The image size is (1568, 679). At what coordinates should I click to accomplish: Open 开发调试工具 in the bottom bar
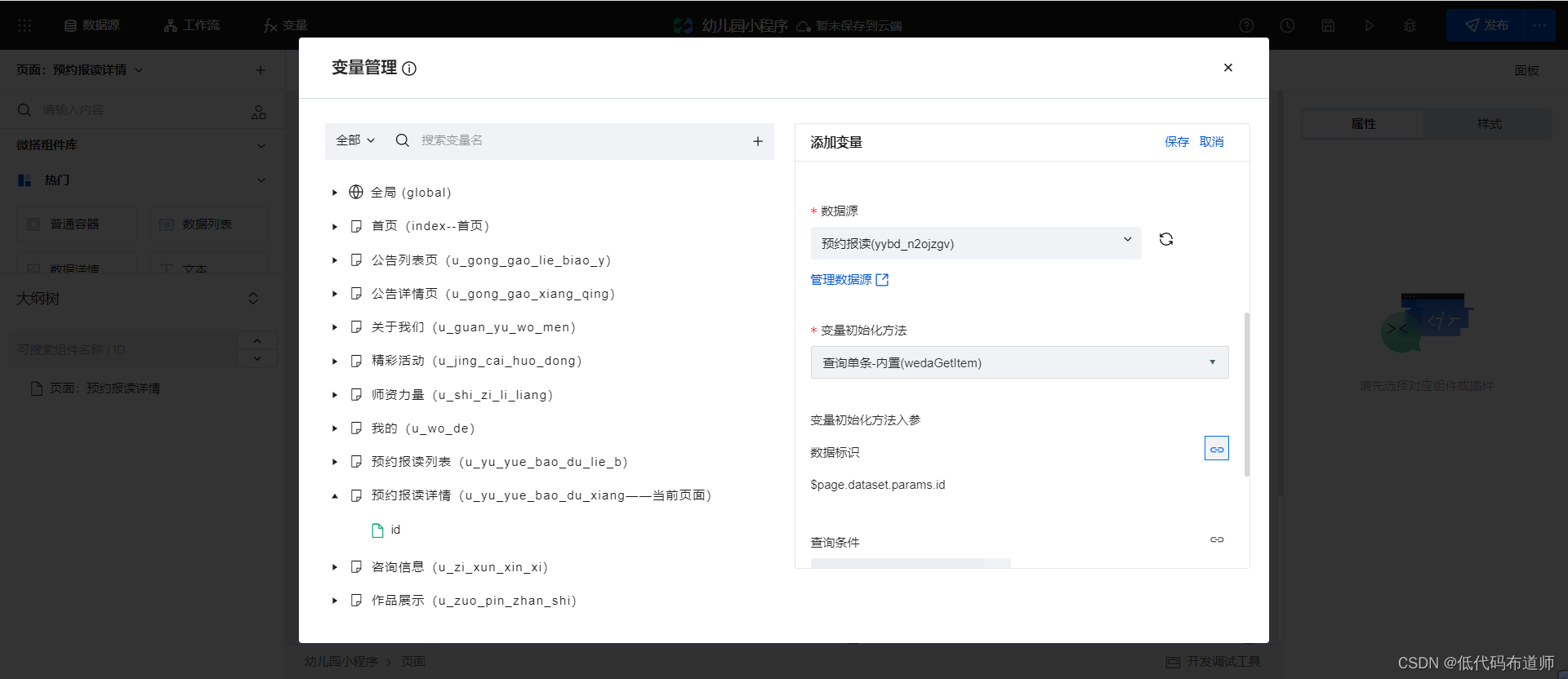tap(1214, 662)
